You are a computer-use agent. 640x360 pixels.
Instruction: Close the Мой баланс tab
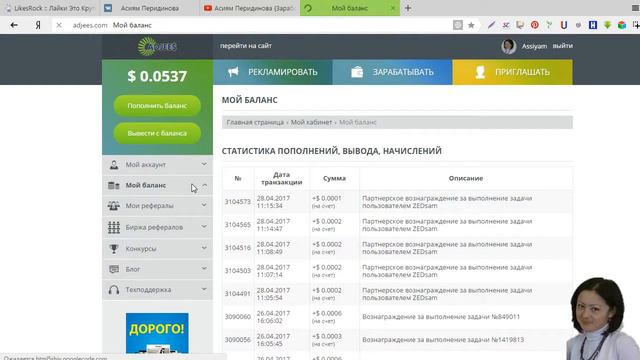pos(393,8)
